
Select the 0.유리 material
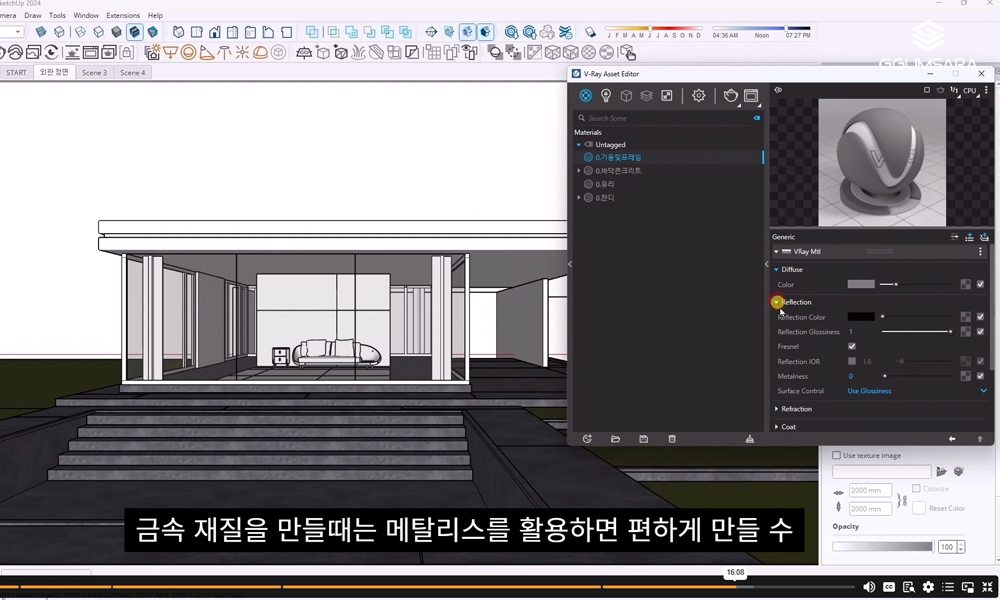tap(605, 184)
